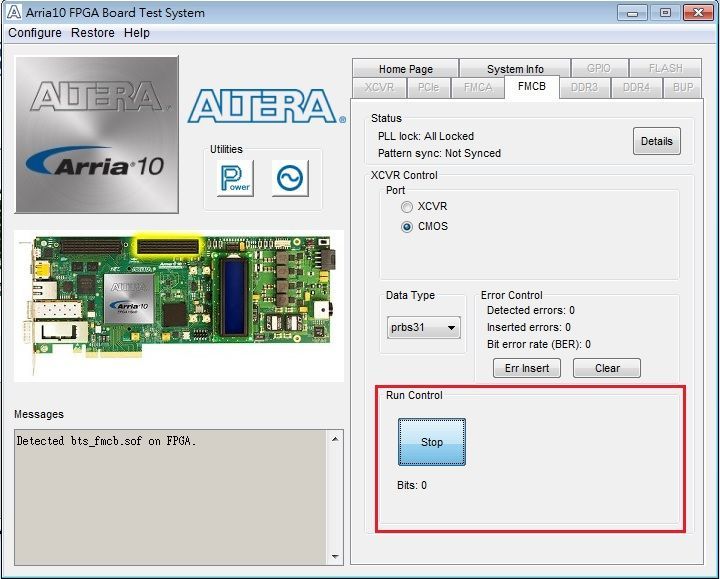Clear the error counters
This screenshot has width=720, height=579.
[x=607, y=368]
